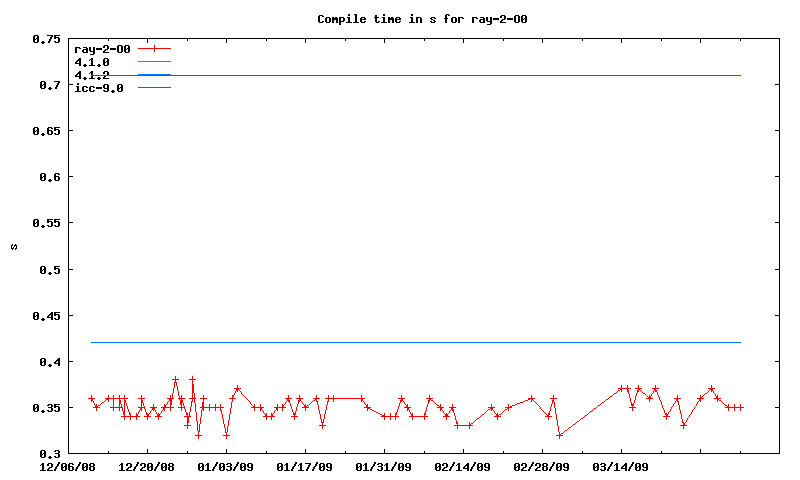Select the 01/03/09 date on x-axis
Screen dimensions: 800x480
coord(226,466)
